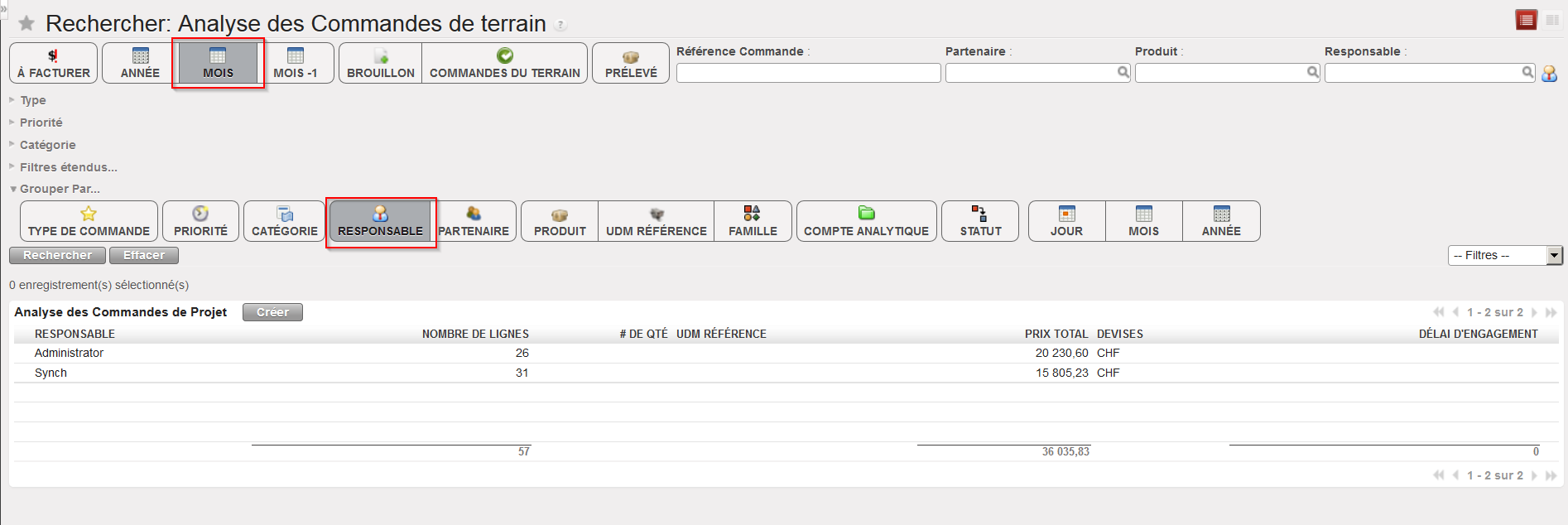Ungroup by Responsable
The width and height of the screenshot is (1568, 525).
pos(381,221)
